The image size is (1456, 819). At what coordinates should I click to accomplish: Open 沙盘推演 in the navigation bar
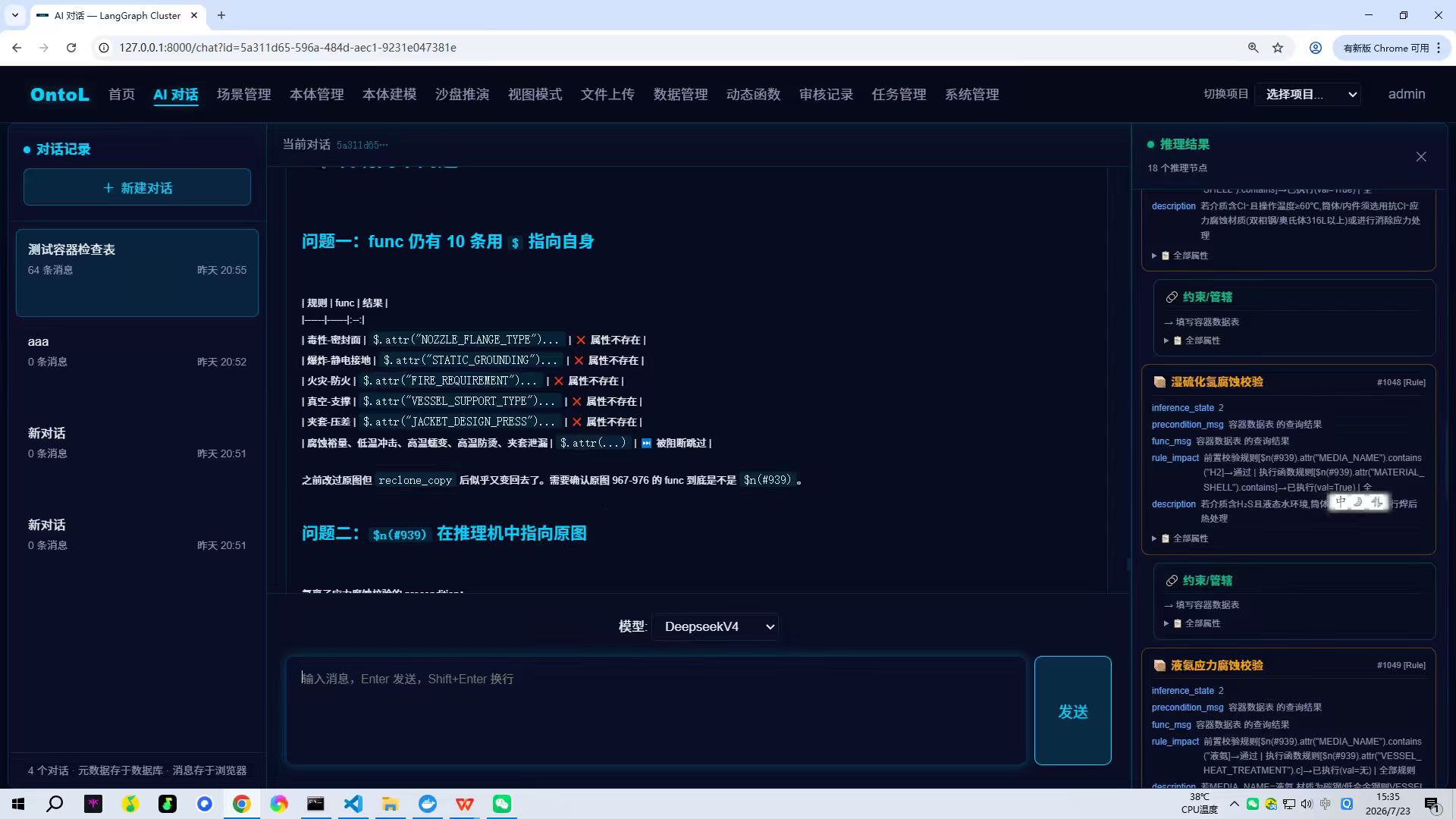[463, 94]
